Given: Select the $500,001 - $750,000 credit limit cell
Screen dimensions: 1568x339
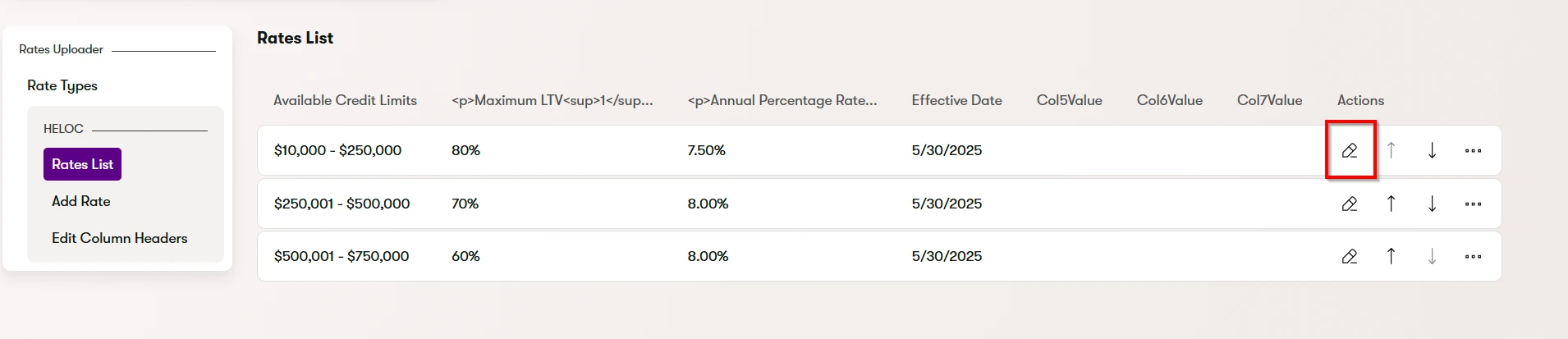Looking at the screenshot, I should coord(342,256).
